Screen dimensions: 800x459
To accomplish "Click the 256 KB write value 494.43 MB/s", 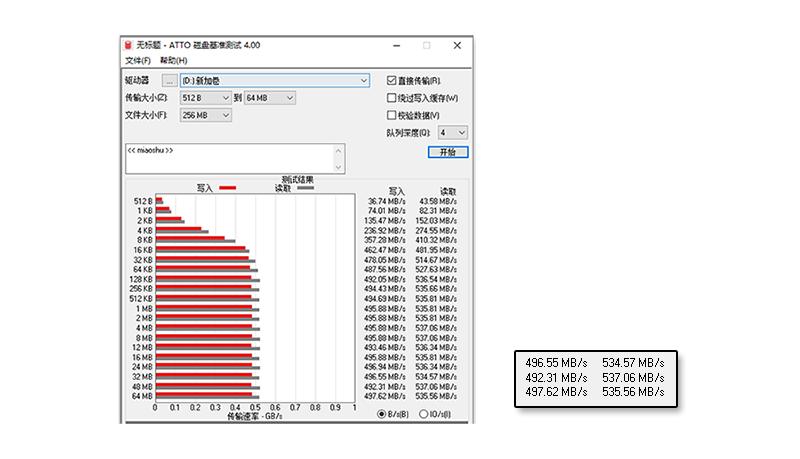I will (x=385, y=289).
